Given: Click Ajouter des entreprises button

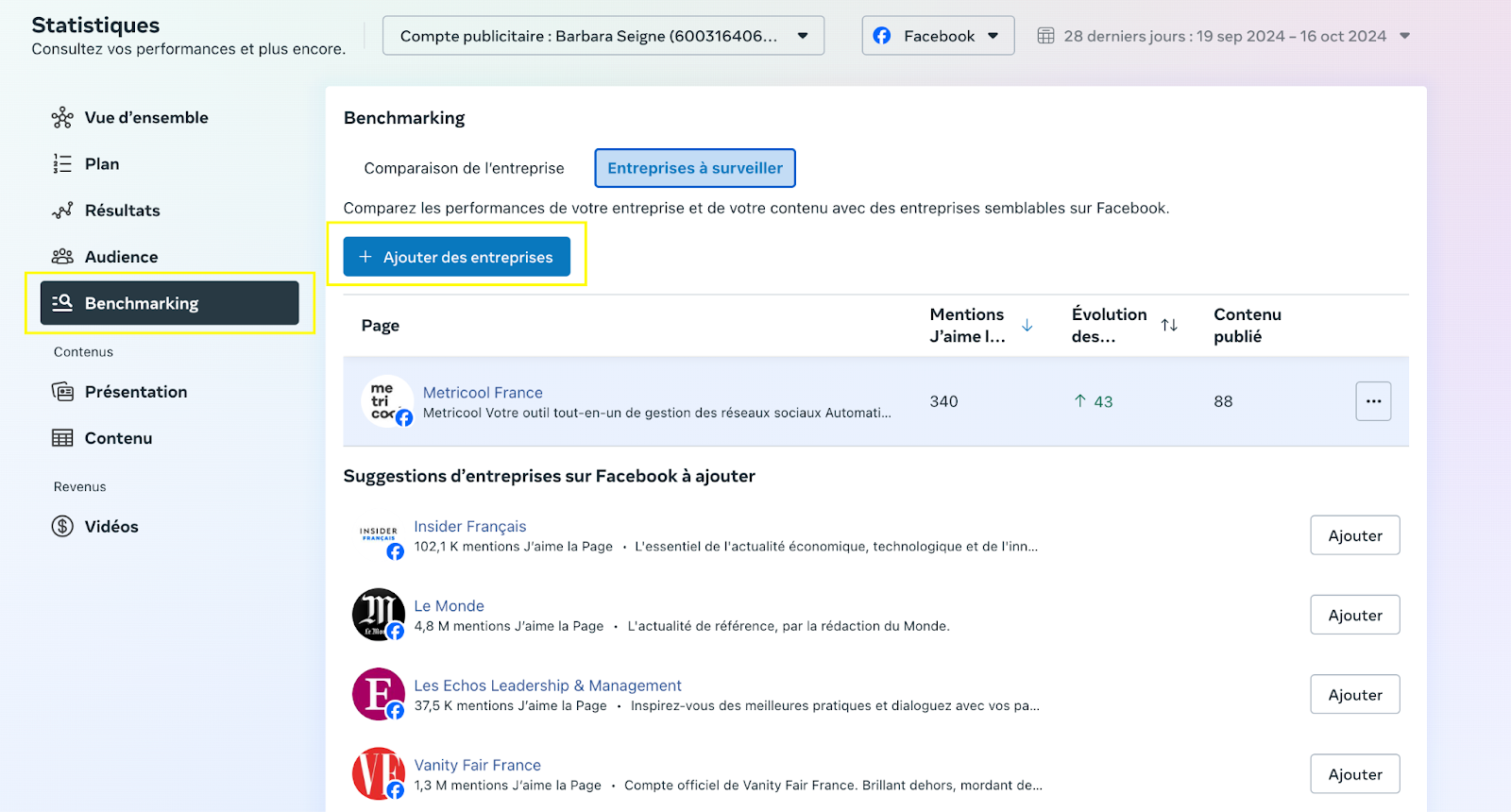Looking at the screenshot, I should [x=456, y=257].
